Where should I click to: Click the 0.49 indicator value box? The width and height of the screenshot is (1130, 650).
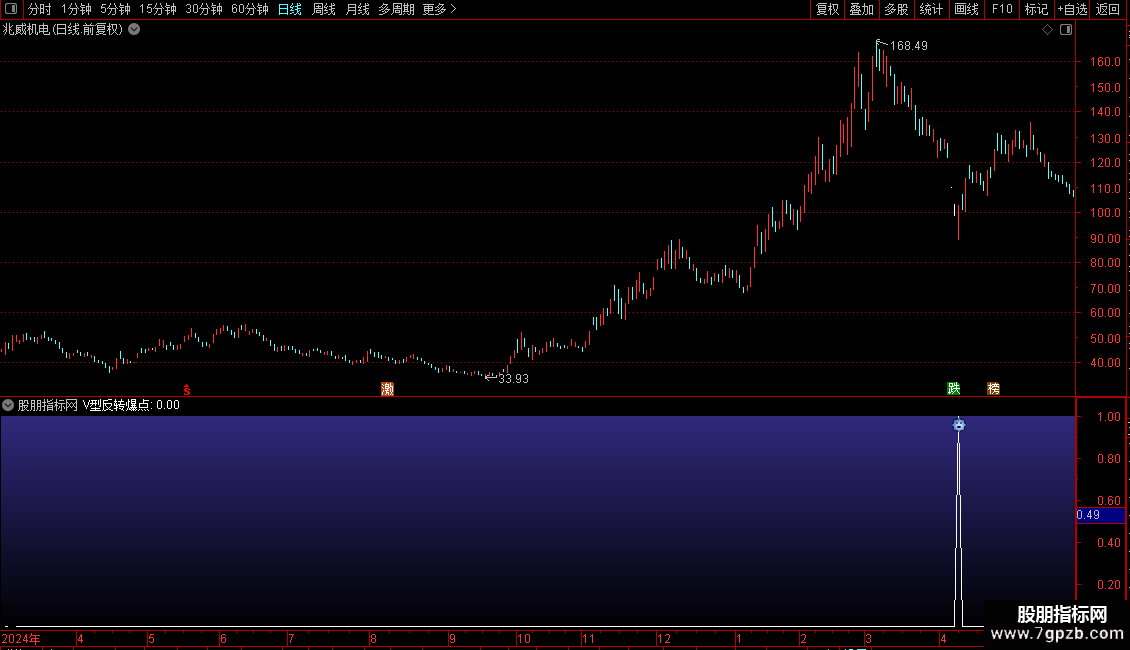point(1100,515)
